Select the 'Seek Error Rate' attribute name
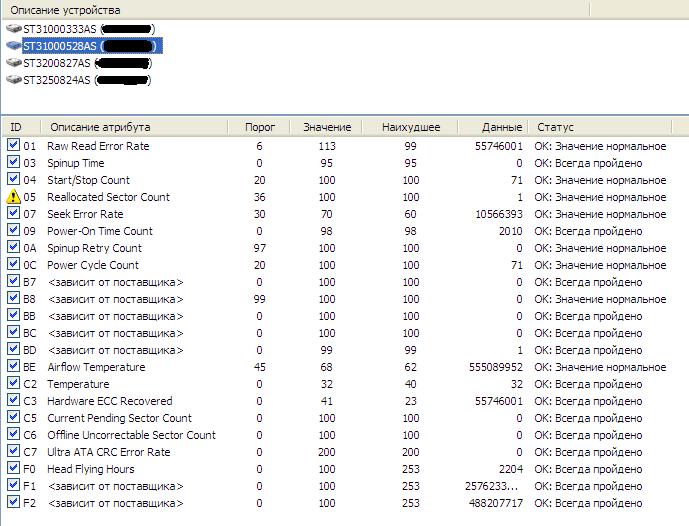Screen dimensions: 689x526 pyautogui.click(x=85, y=214)
